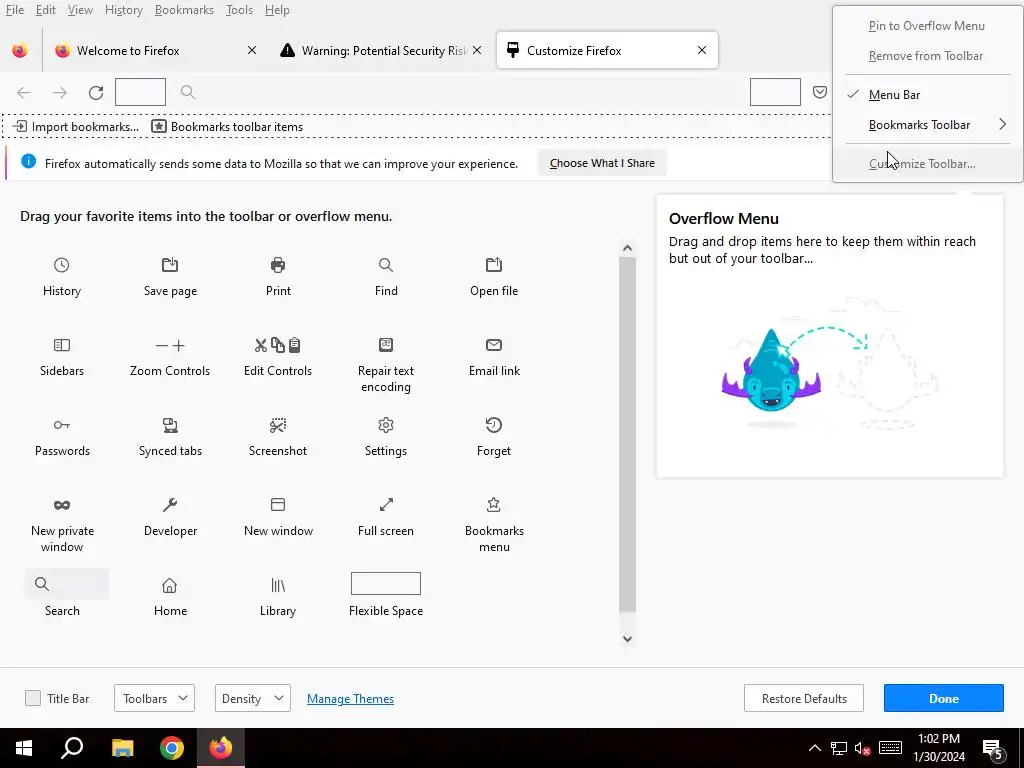This screenshot has width=1024, height=768.
Task: Toggle the Title Bar checkbox
Action: 33,698
